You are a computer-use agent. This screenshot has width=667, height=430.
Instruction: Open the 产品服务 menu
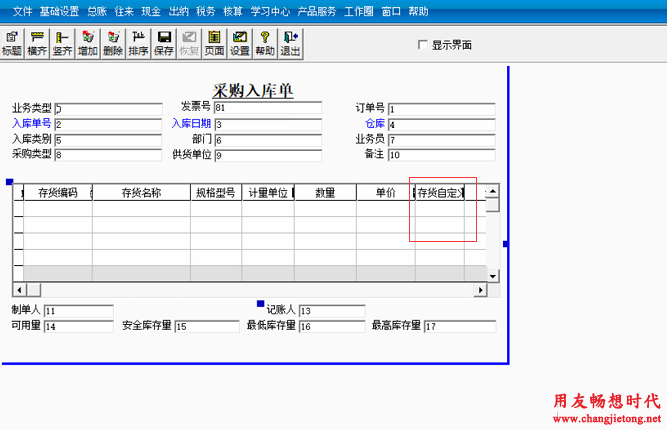316,11
